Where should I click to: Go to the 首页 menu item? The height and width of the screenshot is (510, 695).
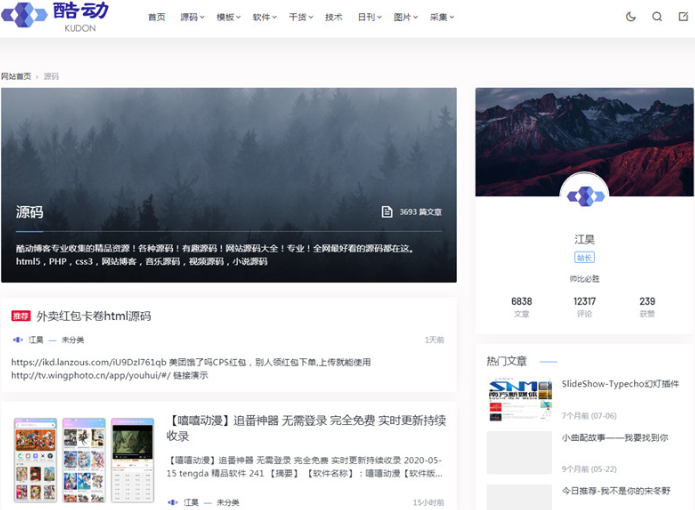[157, 17]
